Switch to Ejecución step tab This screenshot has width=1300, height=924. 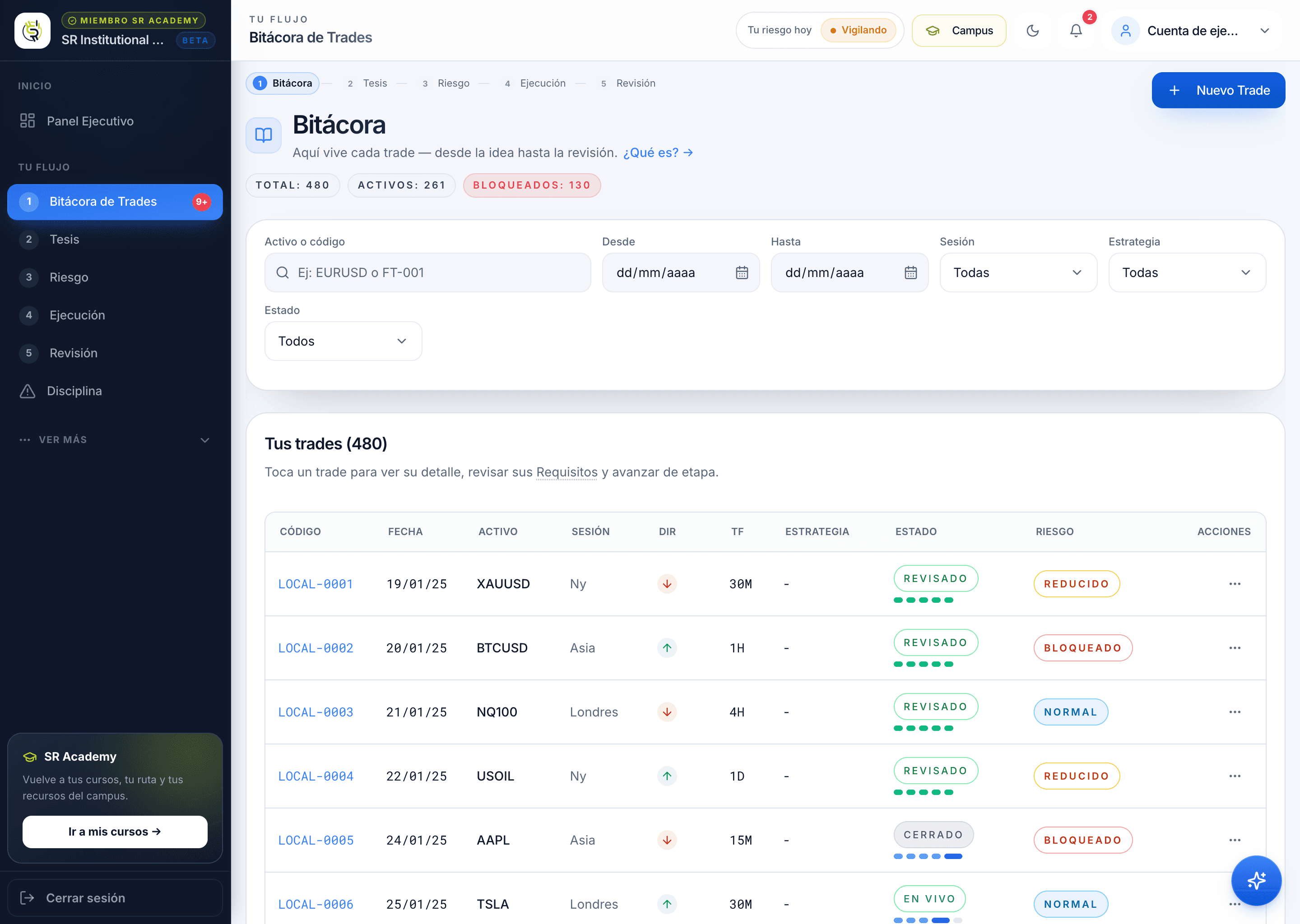click(x=535, y=83)
